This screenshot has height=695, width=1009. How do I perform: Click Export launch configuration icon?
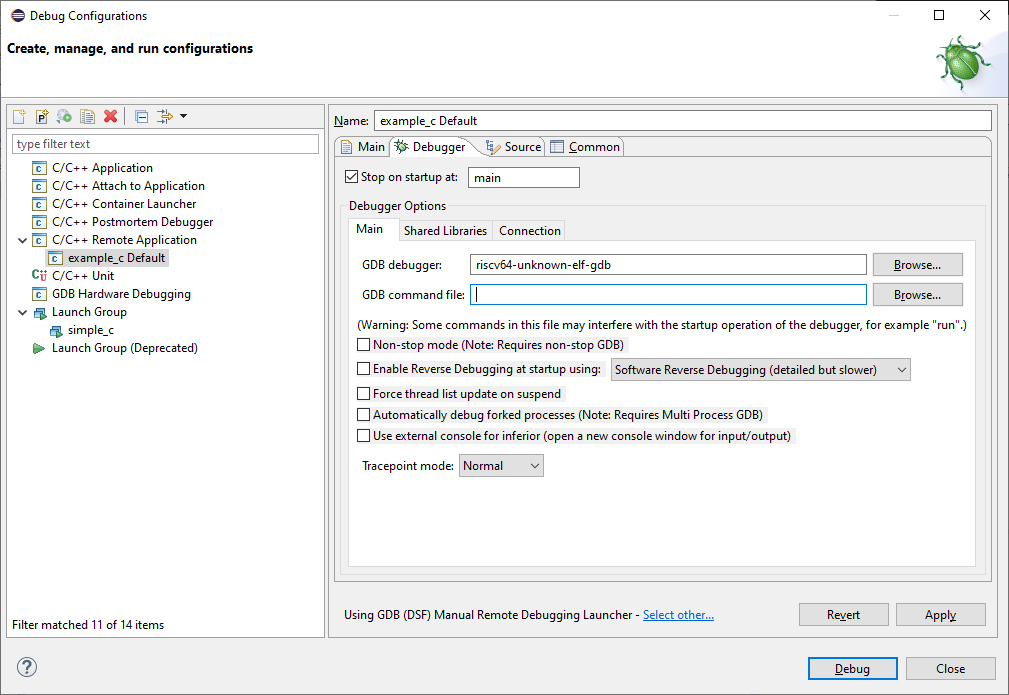click(64, 117)
